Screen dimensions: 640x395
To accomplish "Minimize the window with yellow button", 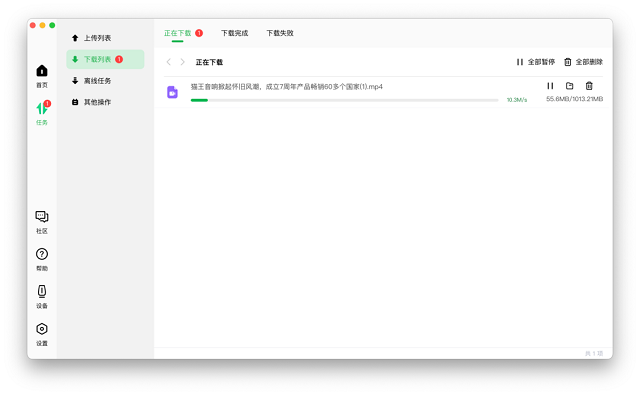I will (42, 25).
